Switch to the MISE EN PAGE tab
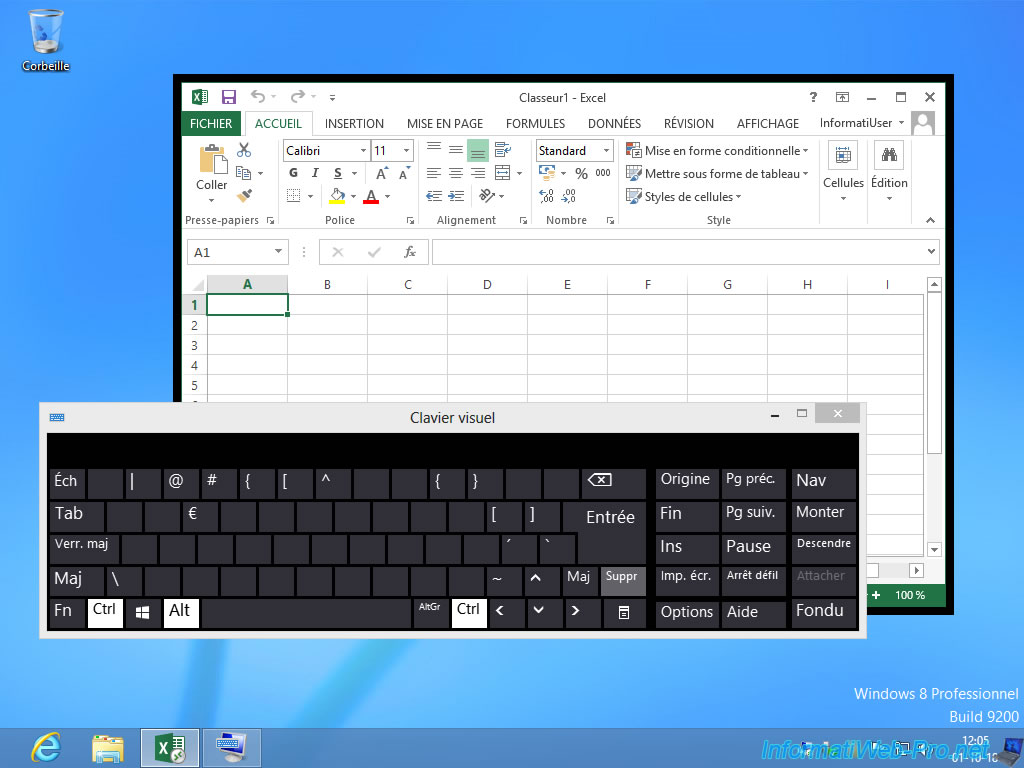This screenshot has height=768, width=1024. (445, 123)
